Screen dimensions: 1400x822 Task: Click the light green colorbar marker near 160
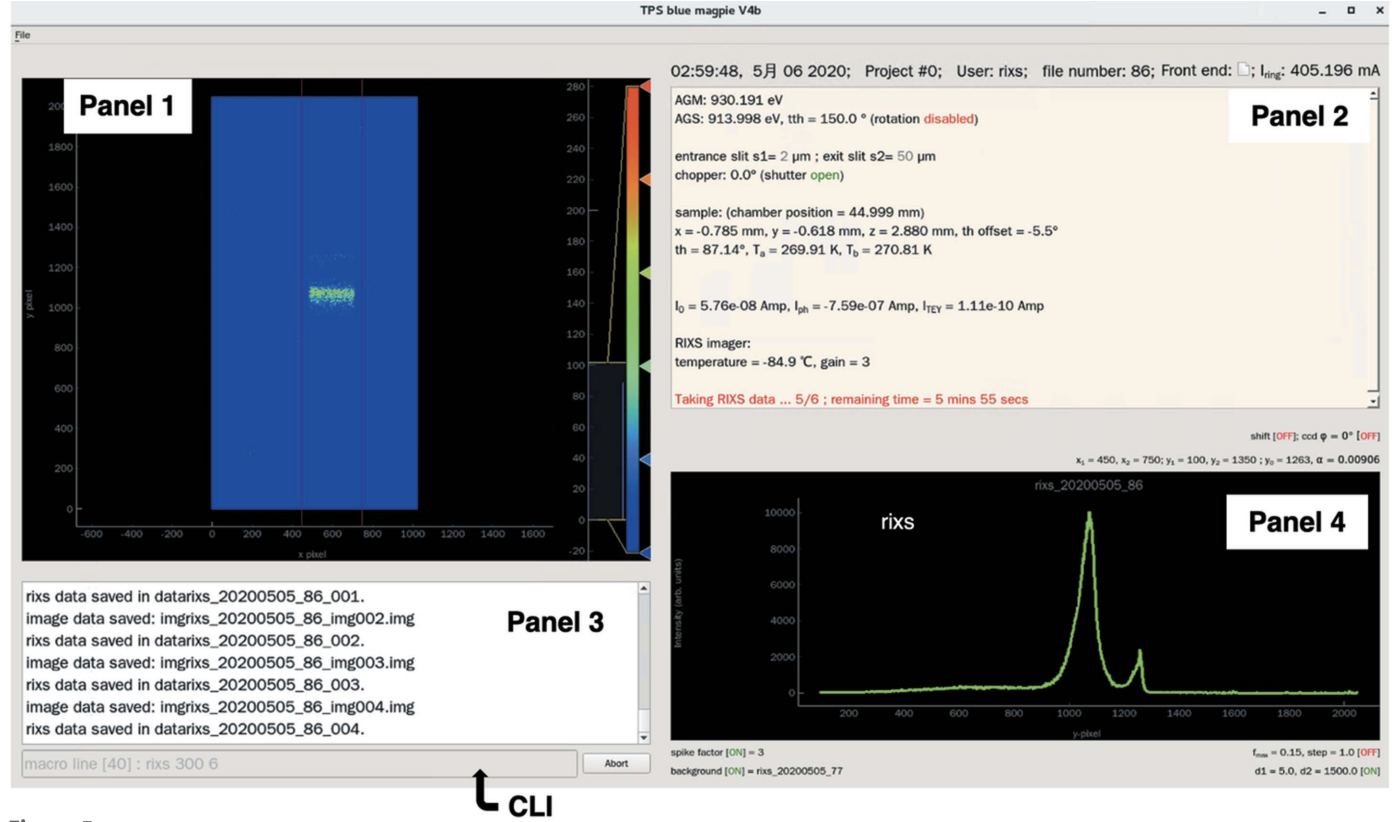[645, 272]
